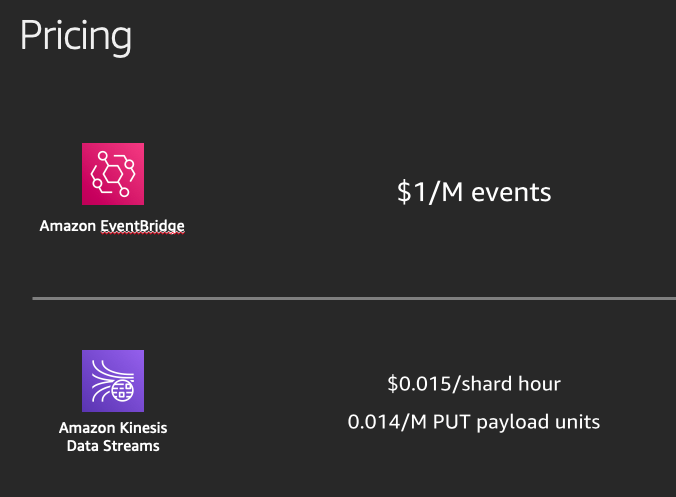The height and width of the screenshot is (497, 676).
Task: Click the Amazon Kinesis label line
Action: [x=113, y=428]
